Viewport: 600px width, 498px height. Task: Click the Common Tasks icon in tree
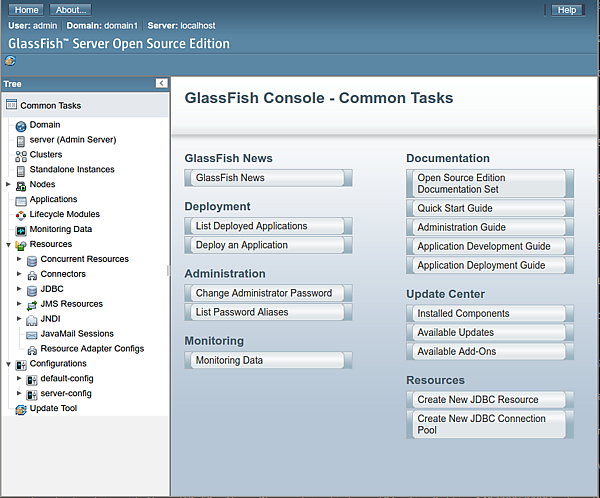pos(11,105)
